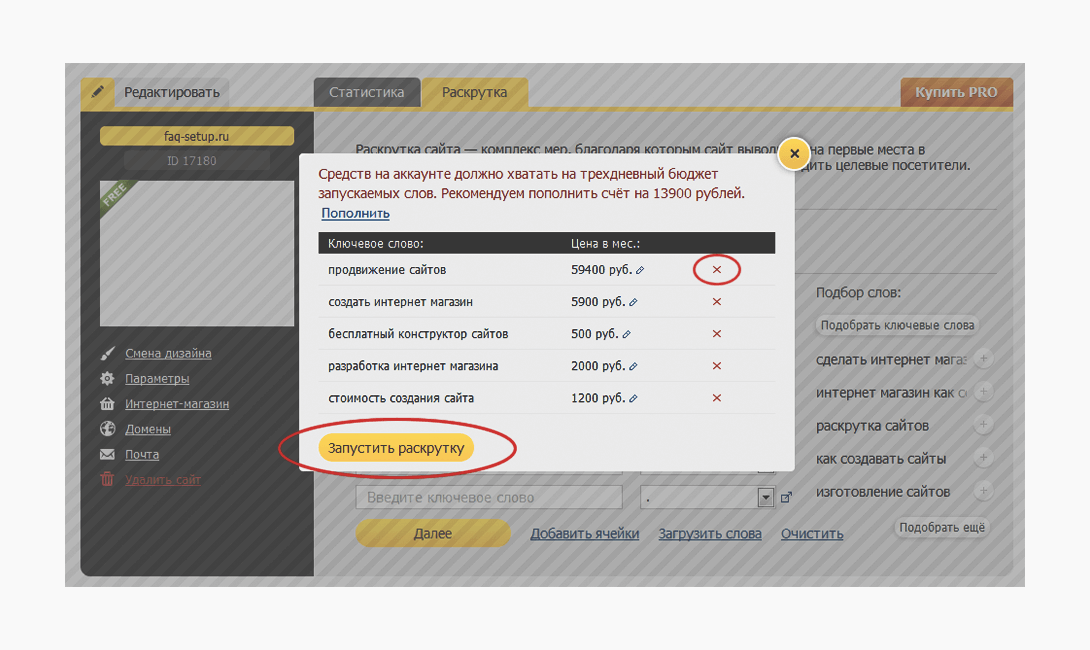Click suggested word text 'раскрутка сайтов'
Image resolution: width=1090 pixels, height=650 pixels.
coord(872,425)
